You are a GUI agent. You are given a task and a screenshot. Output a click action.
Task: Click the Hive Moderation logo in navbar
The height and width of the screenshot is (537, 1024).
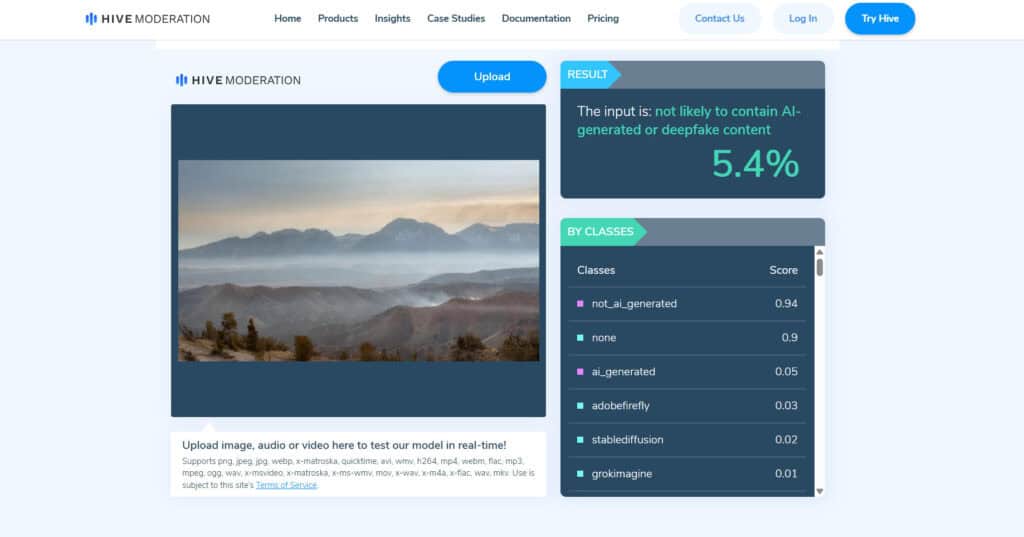coord(147,18)
